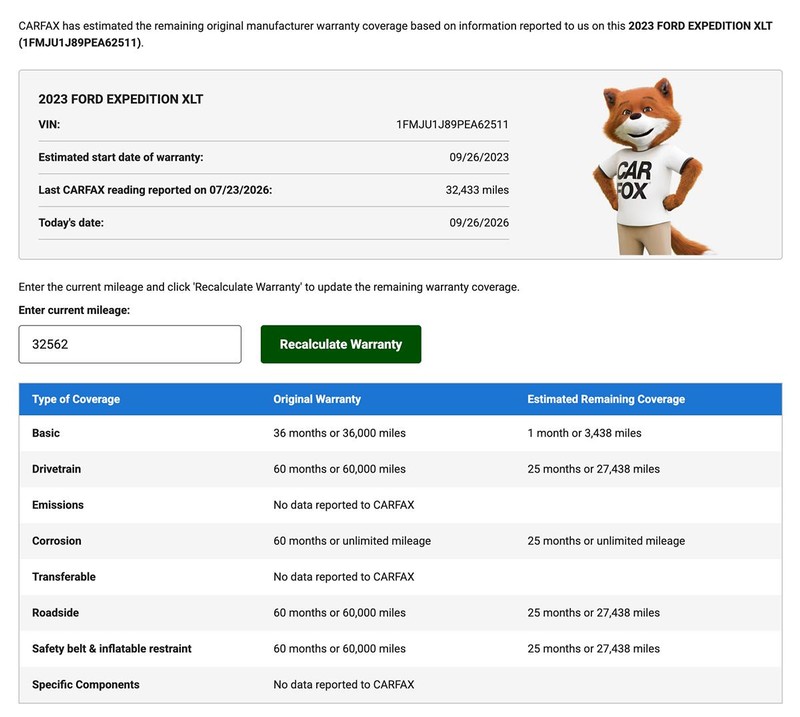Click the 'Today's date:' label
Viewport: 800px width, 717px height.
[x=71, y=222]
